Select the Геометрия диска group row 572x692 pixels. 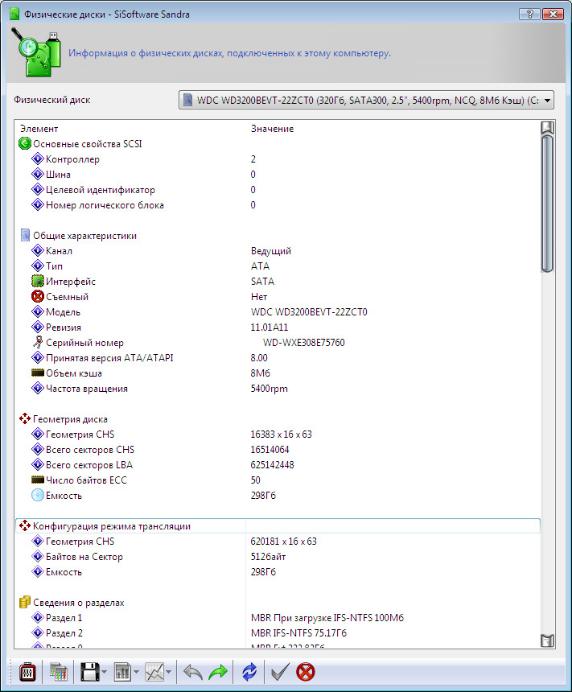[x=278, y=419]
